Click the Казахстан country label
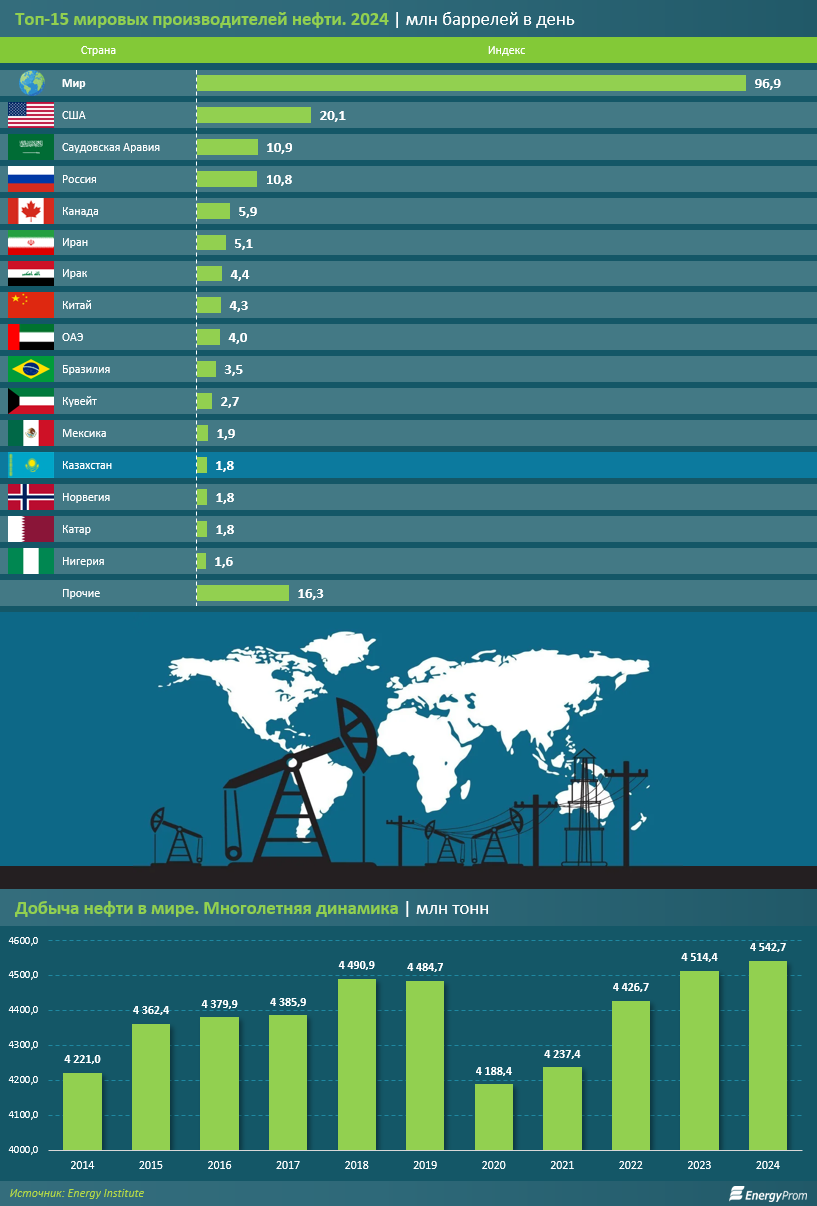Viewport: 817px width, 1206px height. click(x=87, y=465)
